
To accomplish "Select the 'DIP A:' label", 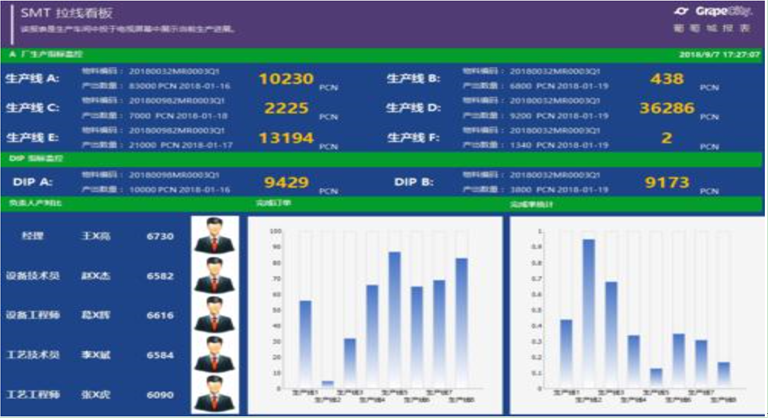I will (32, 182).
